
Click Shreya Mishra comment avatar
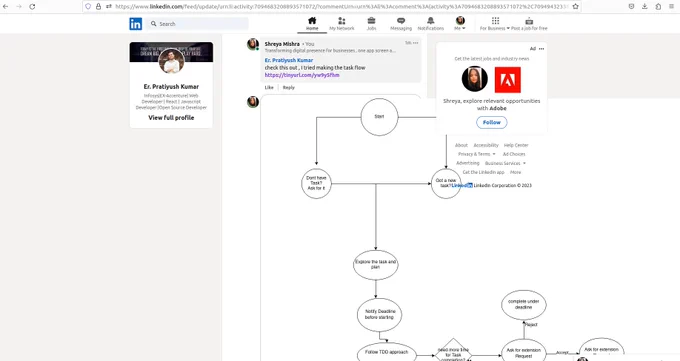pyautogui.click(x=253, y=44)
